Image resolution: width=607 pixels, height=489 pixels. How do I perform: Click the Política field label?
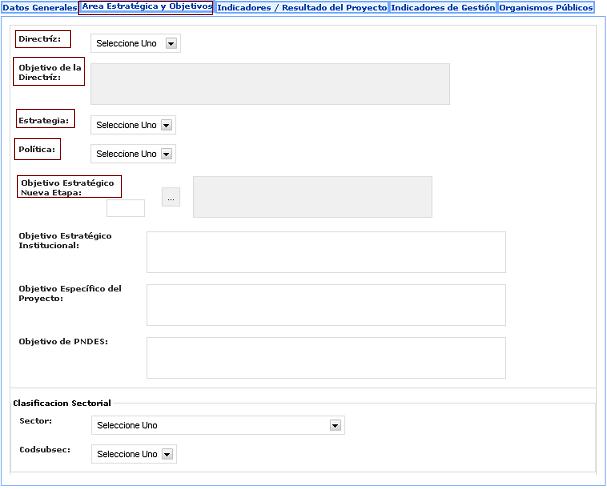tap(37, 149)
